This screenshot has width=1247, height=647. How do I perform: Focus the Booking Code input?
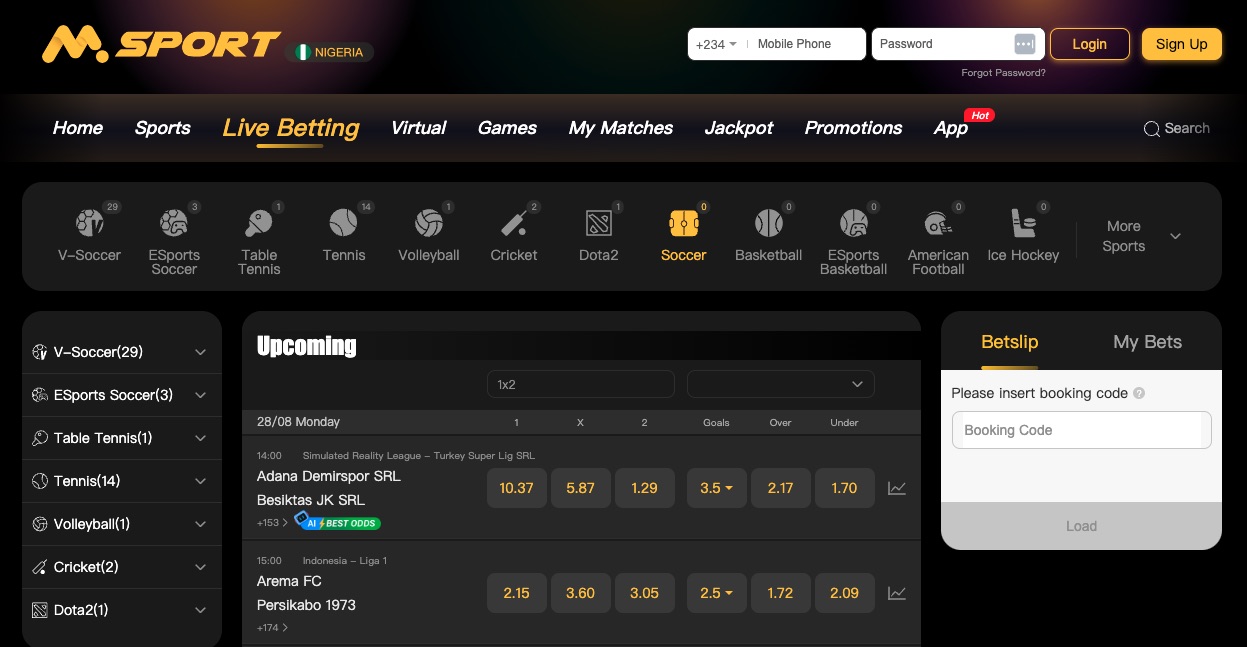click(1081, 430)
